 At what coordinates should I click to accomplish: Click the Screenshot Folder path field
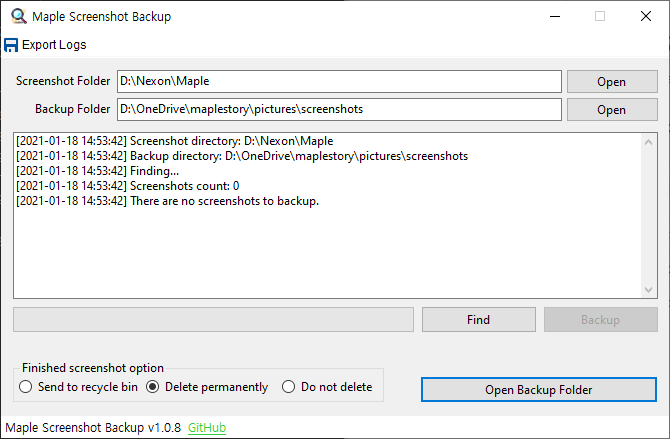point(339,81)
